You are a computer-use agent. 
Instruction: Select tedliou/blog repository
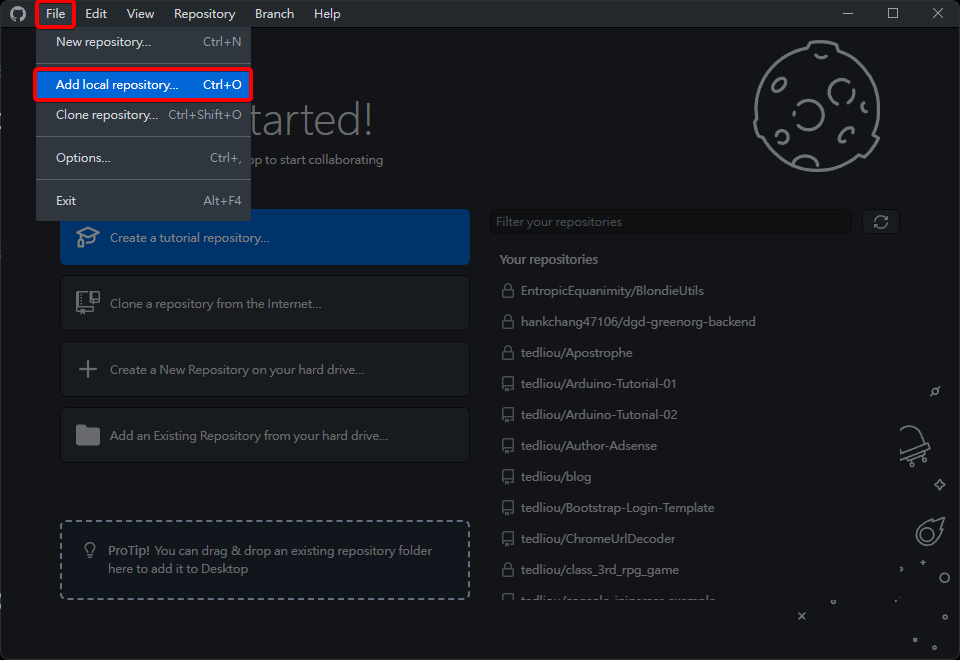click(x=556, y=476)
